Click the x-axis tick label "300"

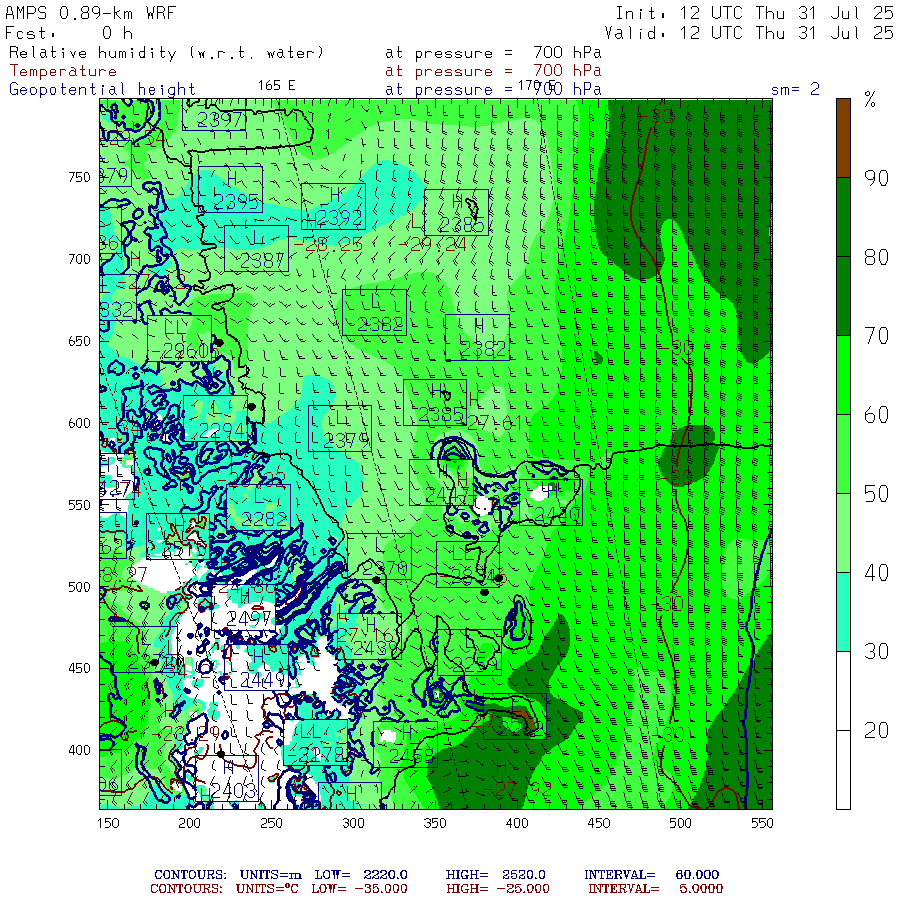353,823
